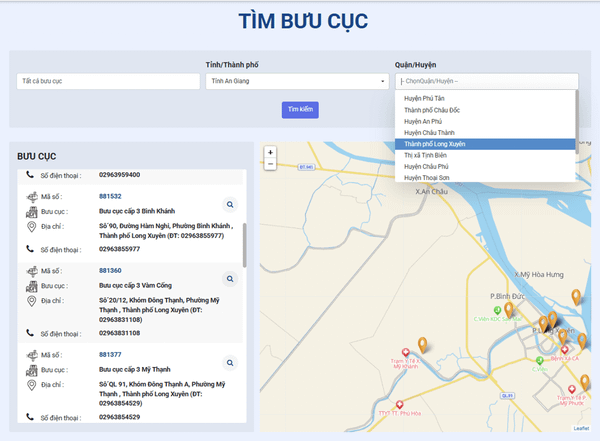The height and width of the screenshot is (441, 600).
Task: Click orange map marker near Mỹ Khánh
Action: (422, 346)
